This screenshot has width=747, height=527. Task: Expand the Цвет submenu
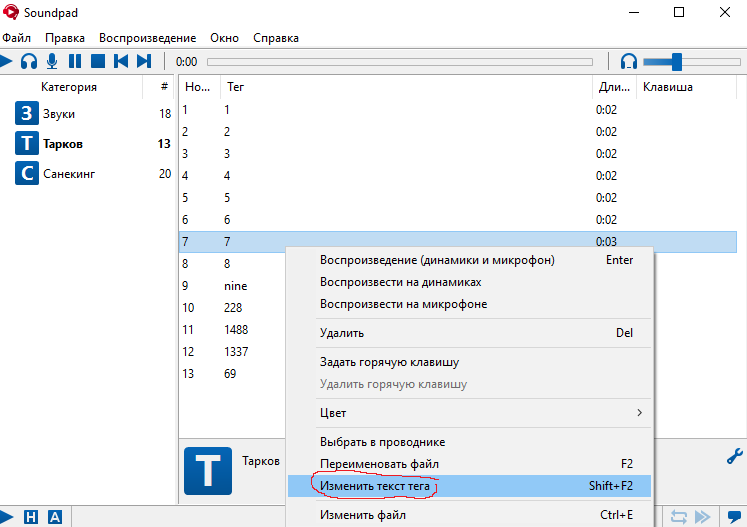coord(469,413)
